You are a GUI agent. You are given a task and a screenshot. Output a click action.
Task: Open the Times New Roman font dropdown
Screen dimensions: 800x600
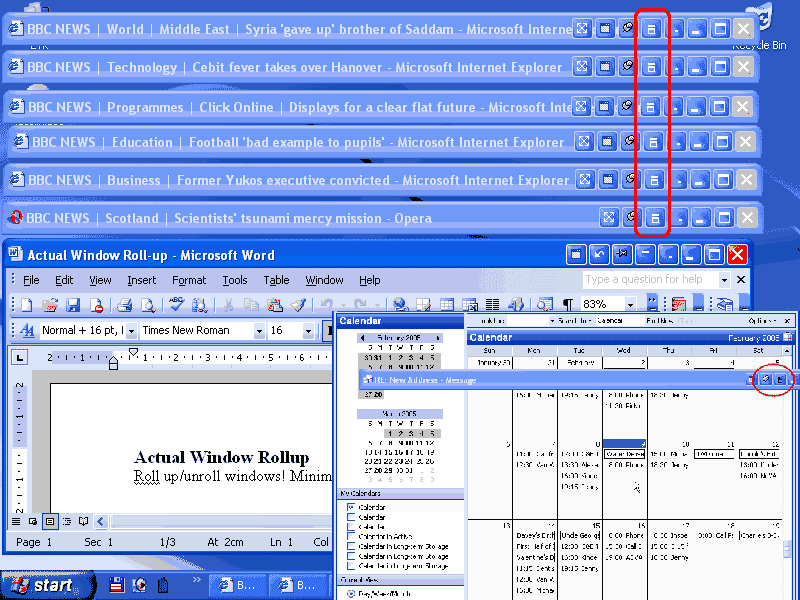click(x=259, y=331)
